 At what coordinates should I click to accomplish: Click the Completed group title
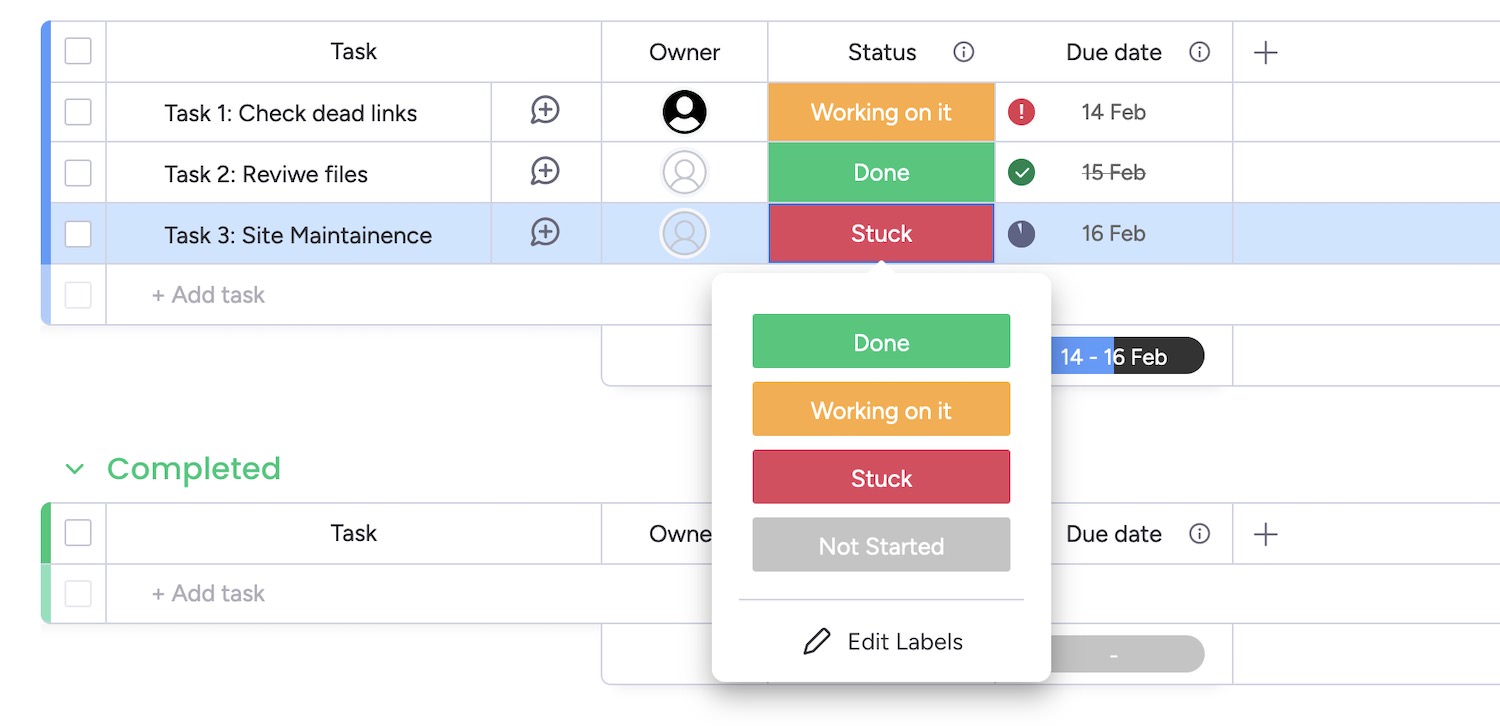(194, 468)
